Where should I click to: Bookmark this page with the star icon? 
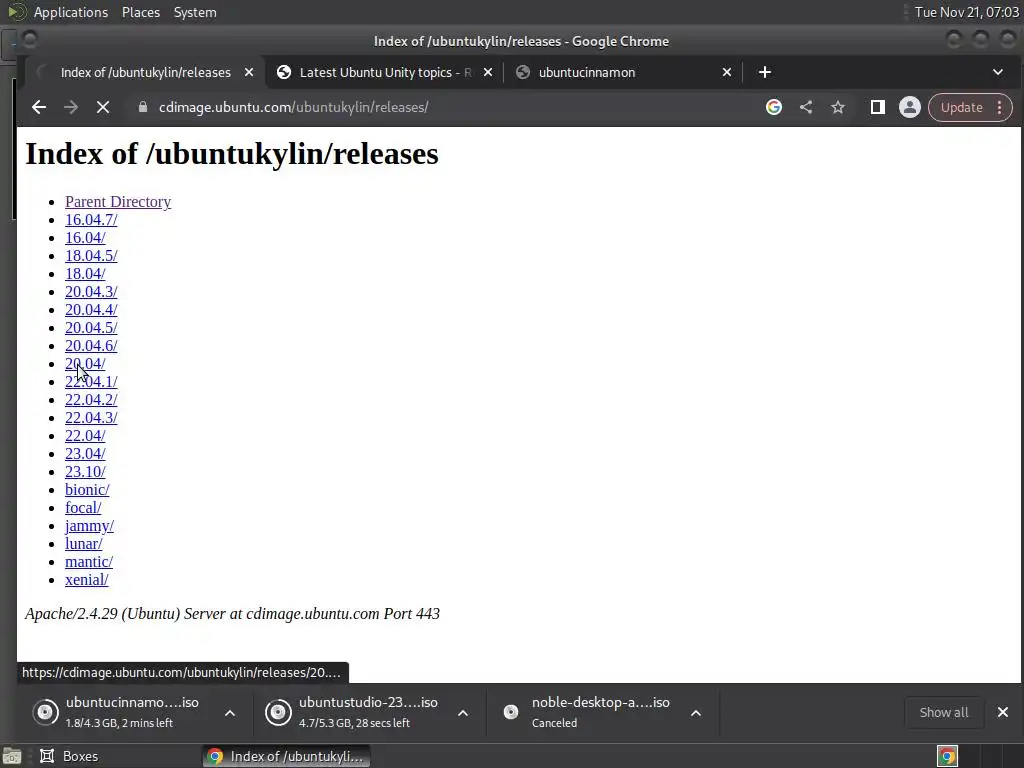838,107
